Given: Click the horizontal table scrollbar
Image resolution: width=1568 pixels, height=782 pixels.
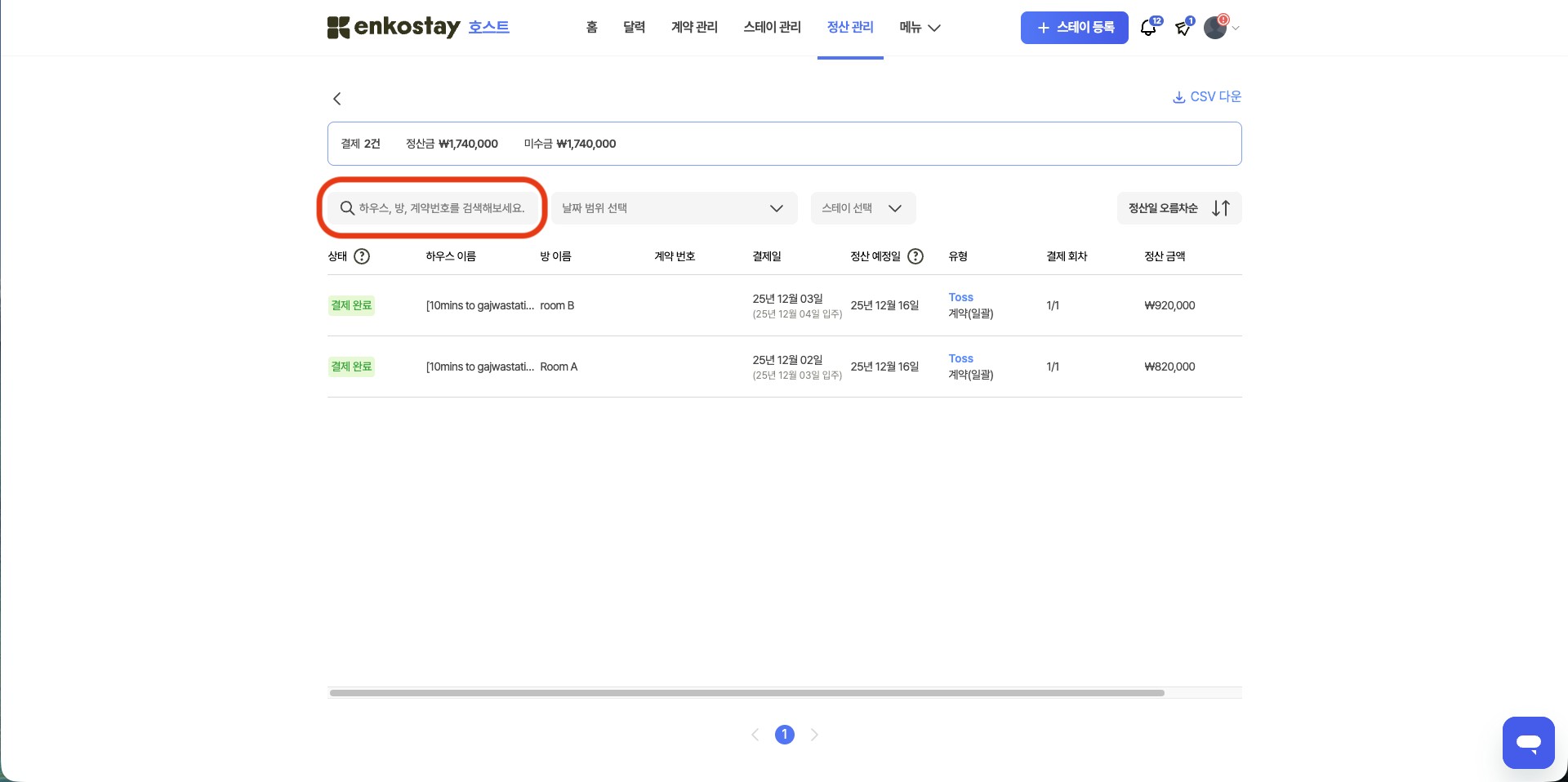Looking at the screenshot, I should (746, 693).
